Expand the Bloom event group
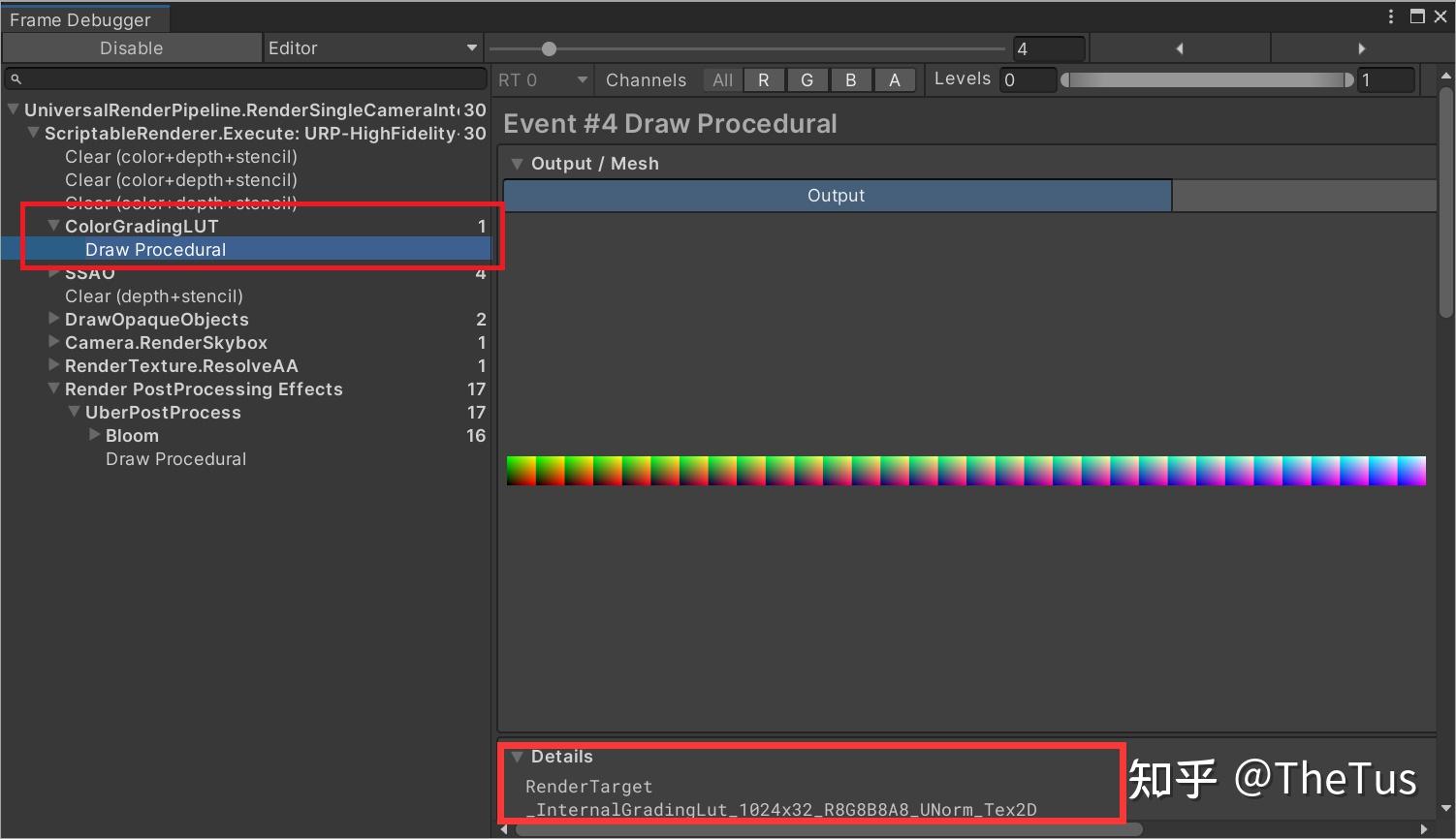Image resolution: width=1456 pixels, height=839 pixels. pos(94,435)
